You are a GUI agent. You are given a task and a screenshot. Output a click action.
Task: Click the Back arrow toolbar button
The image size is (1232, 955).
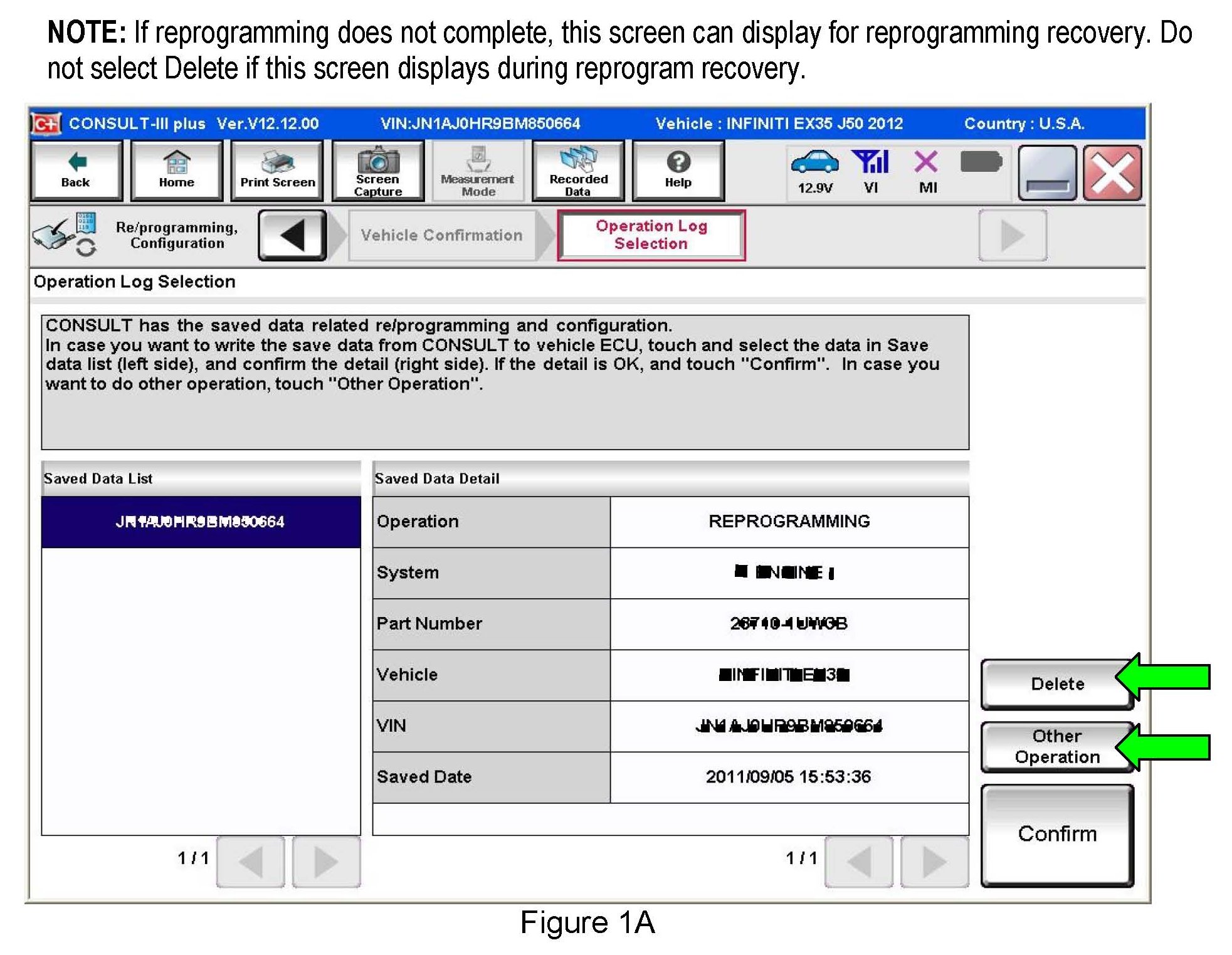[x=76, y=171]
